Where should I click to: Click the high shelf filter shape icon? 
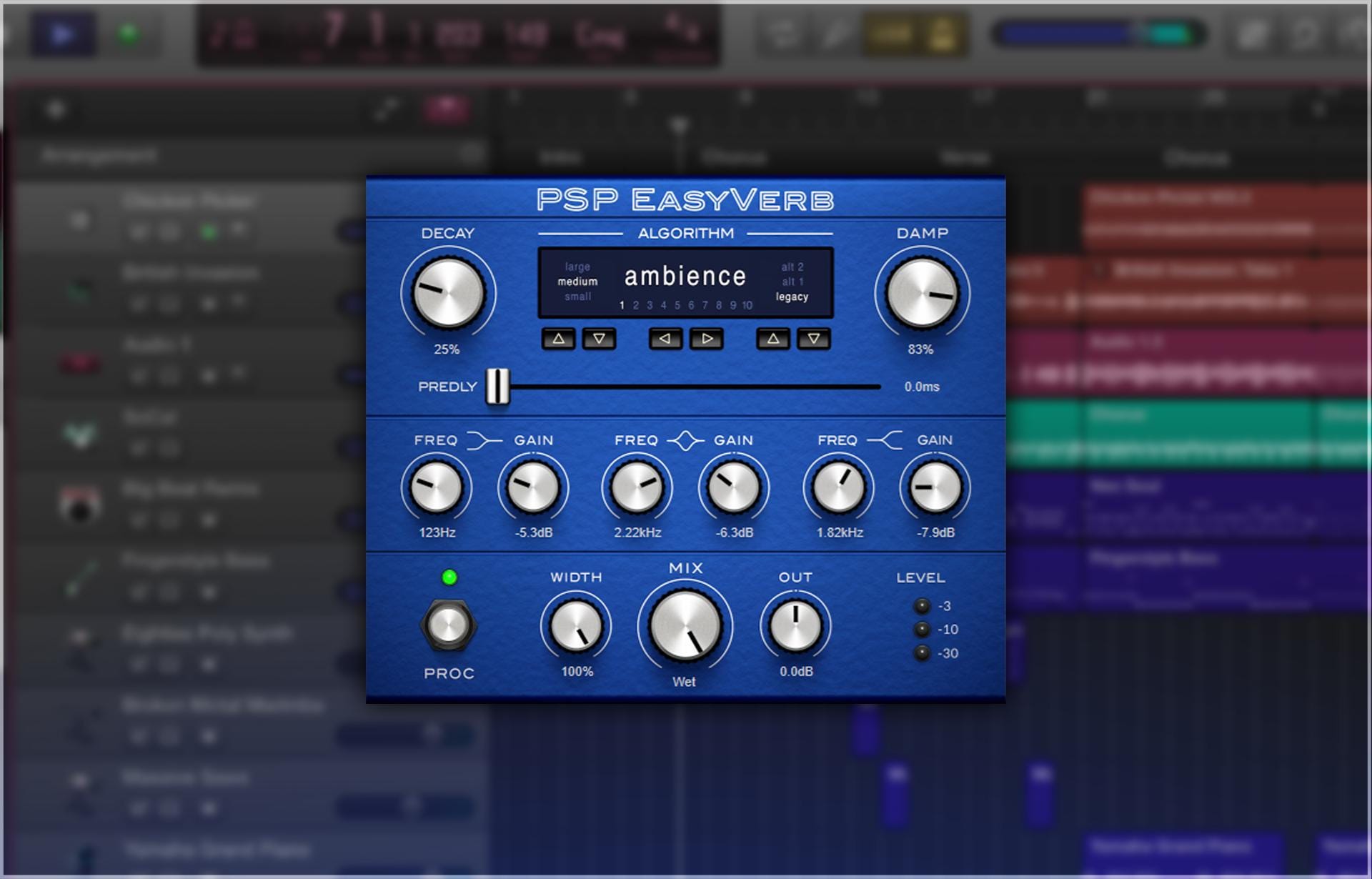885,440
